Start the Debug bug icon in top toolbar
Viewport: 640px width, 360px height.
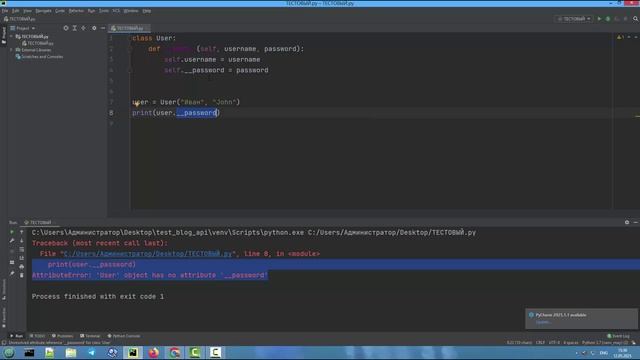coord(608,19)
